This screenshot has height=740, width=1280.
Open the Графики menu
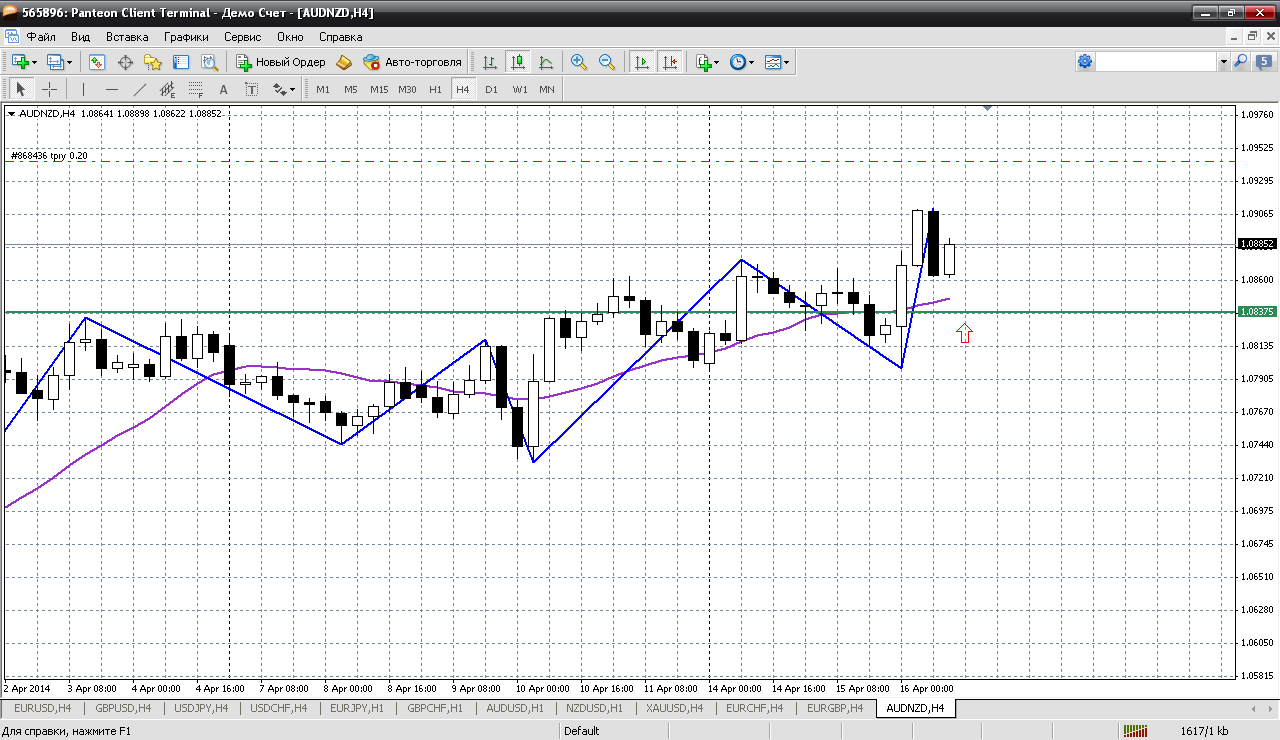186,37
